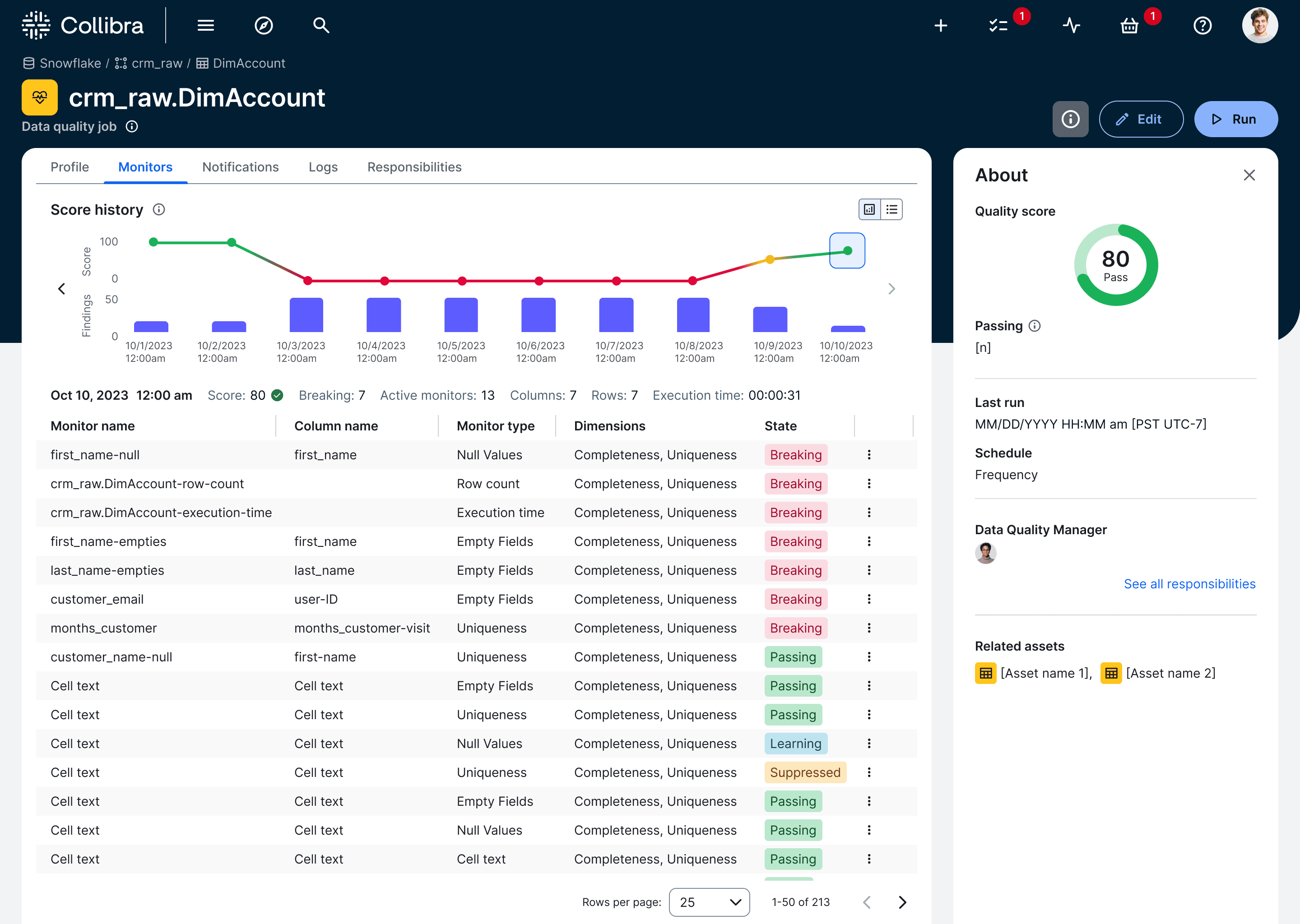Click the quality score 80 gauge

pyautogui.click(x=1115, y=264)
